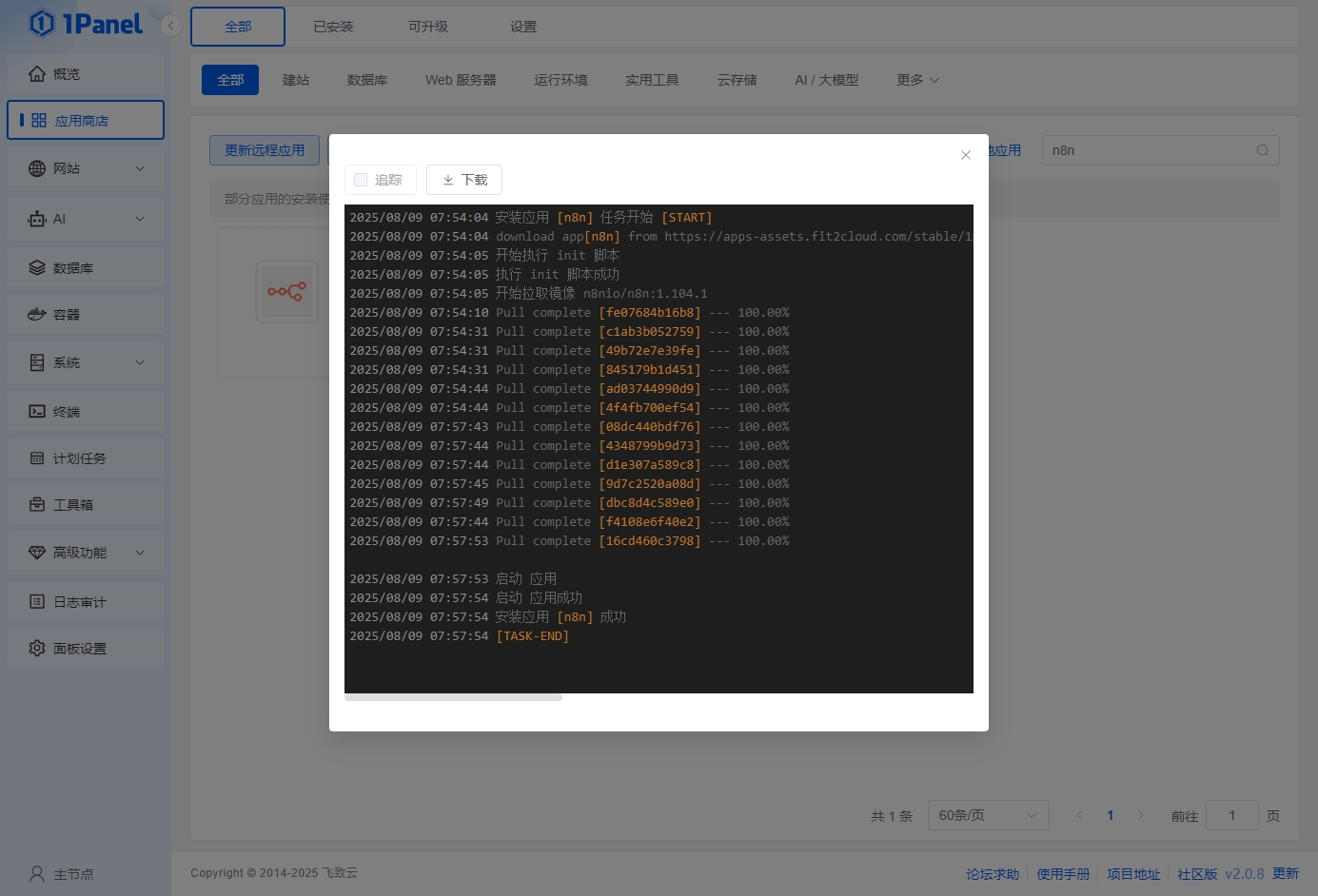Open the 概览 overview home icon
Image resolution: width=1318 pixels, height=896 pixels.
[x=37, y=73]
